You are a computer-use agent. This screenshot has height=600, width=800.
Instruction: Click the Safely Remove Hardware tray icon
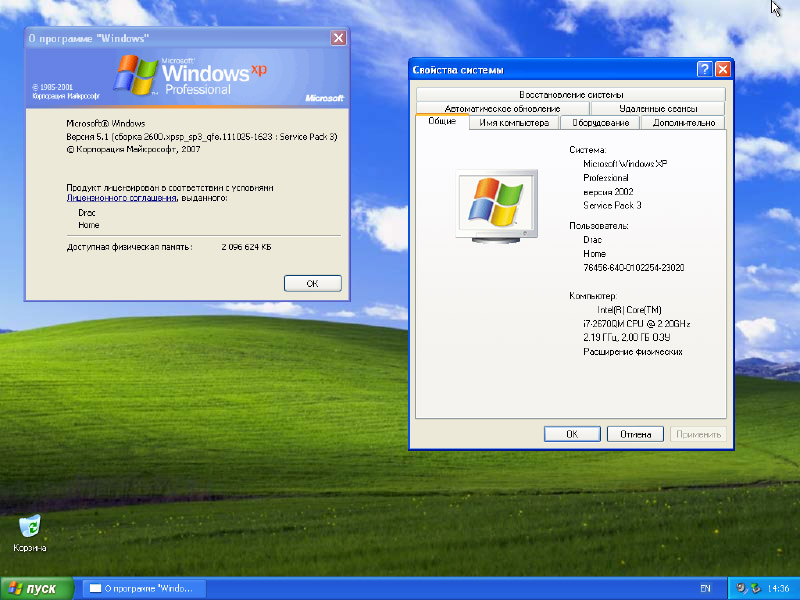[x=754, y=588]
